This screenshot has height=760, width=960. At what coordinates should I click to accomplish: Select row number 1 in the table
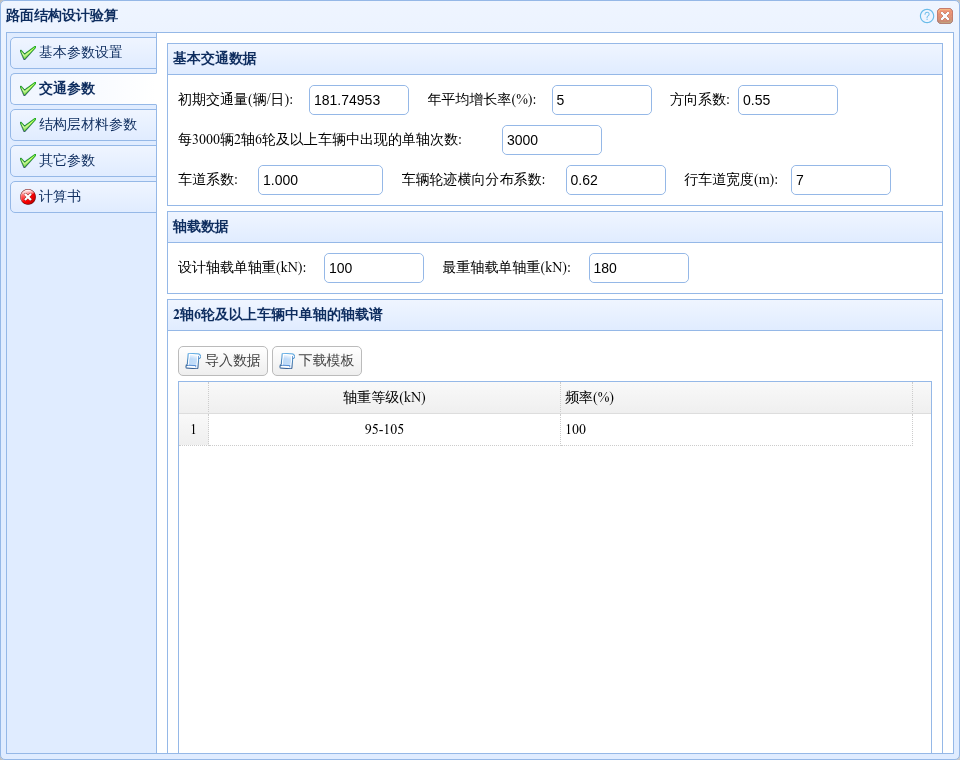[193, 429]
